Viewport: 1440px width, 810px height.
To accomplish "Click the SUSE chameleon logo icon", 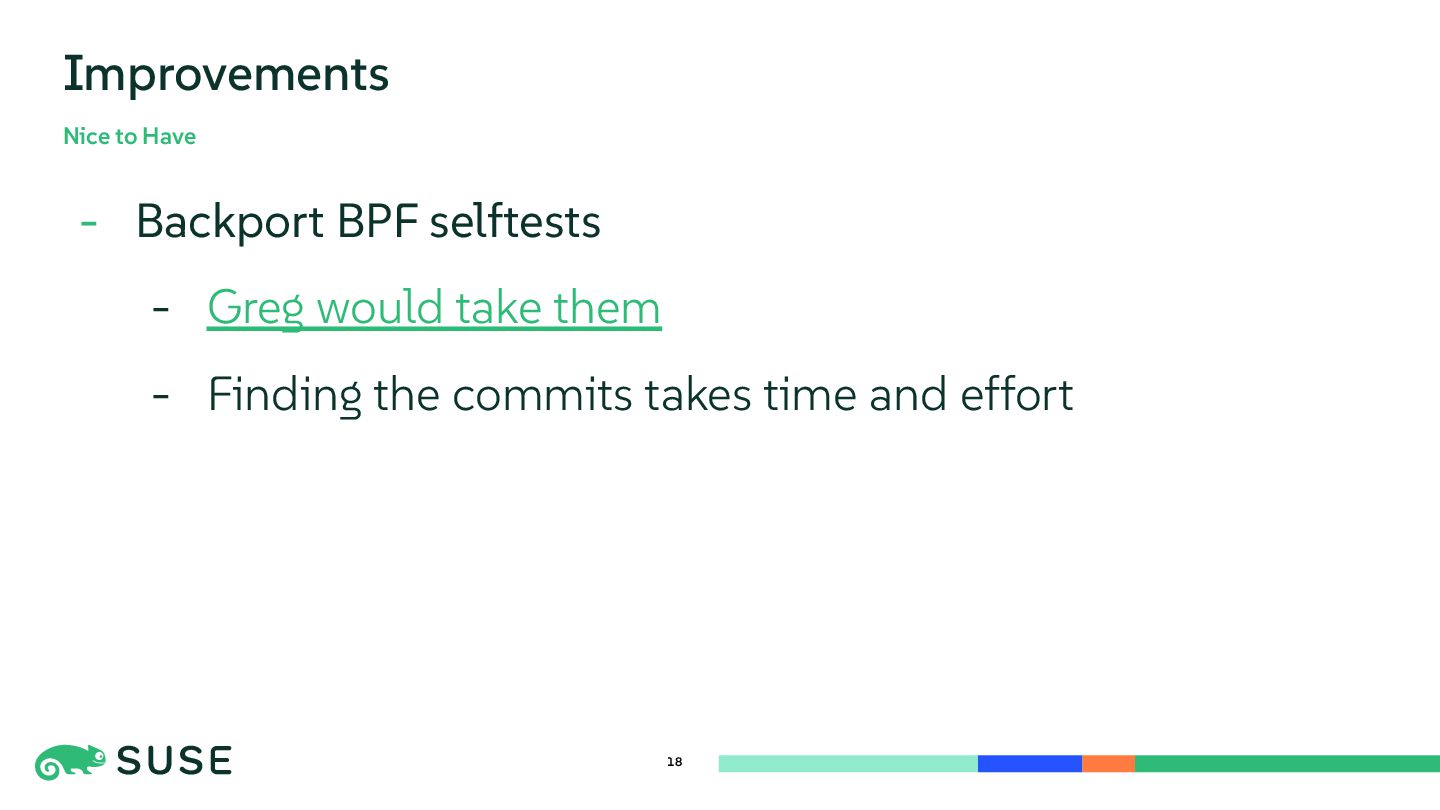I will (x=70, y=762).
